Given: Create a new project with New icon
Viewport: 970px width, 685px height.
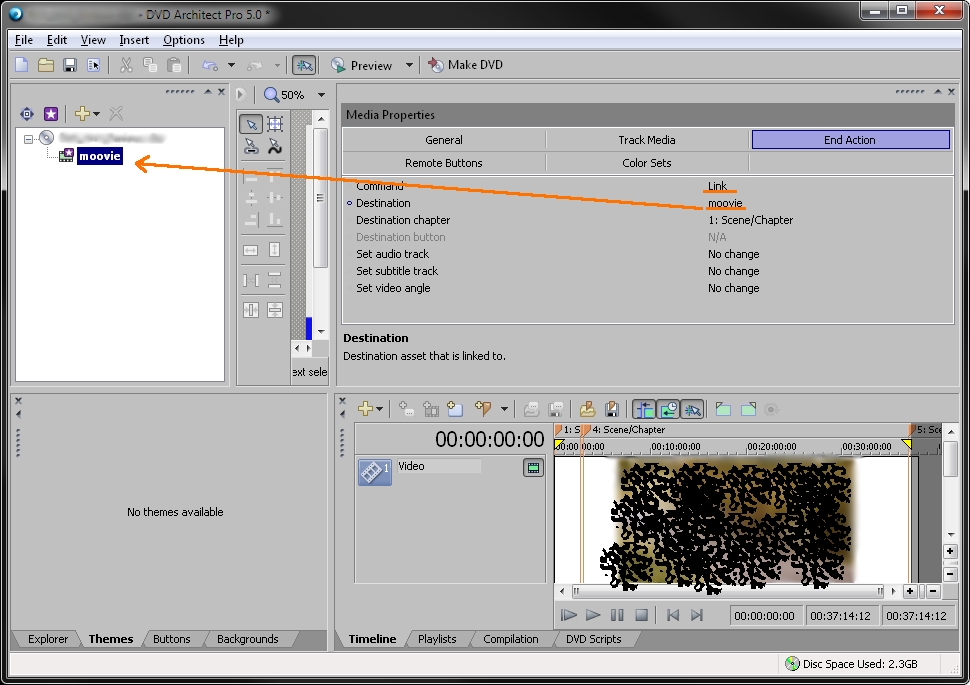Looking at the screenshot, I should pyautogui.click(x=22, y=65).
